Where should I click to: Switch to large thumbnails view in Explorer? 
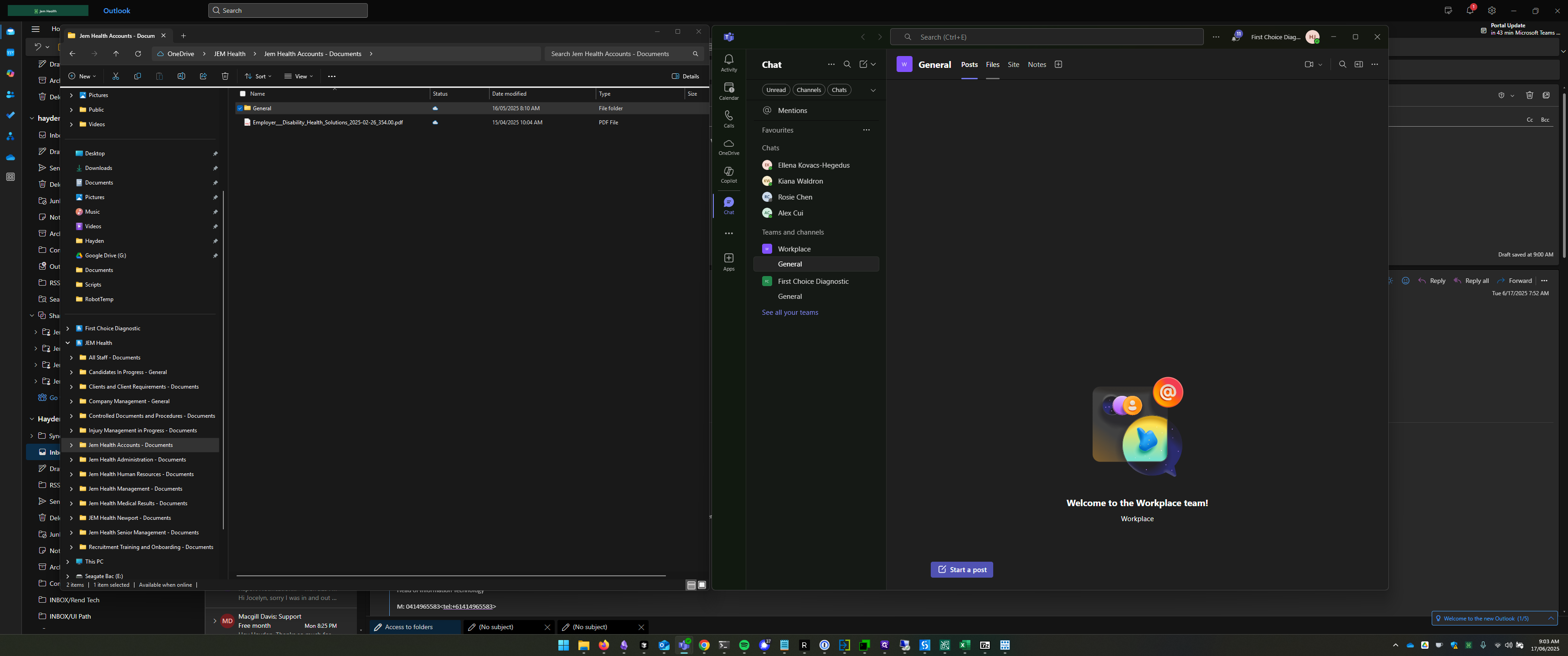point(702,585)
